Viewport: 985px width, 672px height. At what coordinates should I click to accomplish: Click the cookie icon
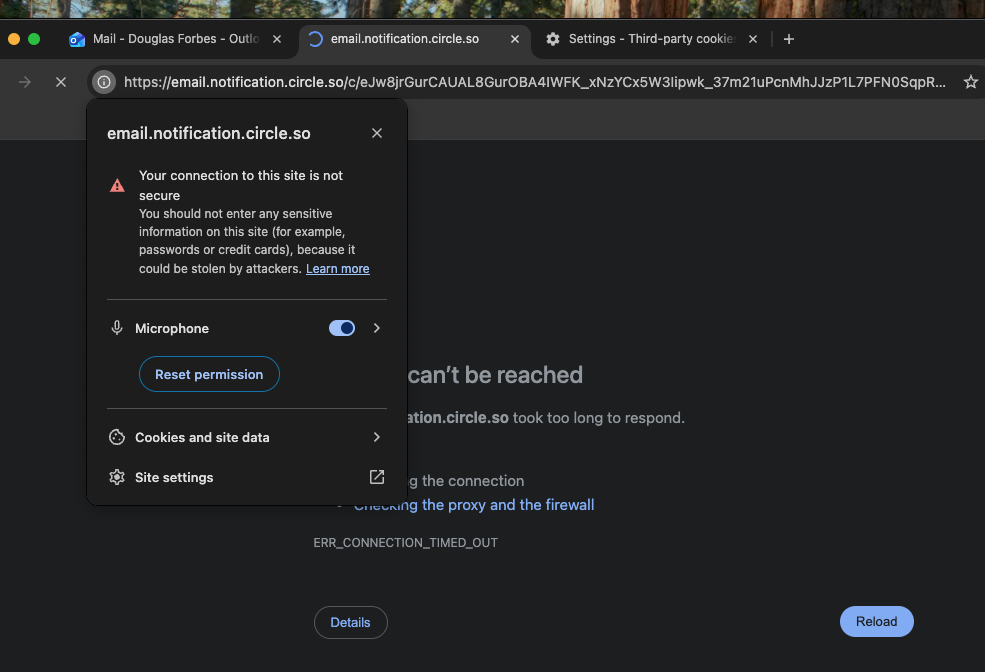click(117, 437)
